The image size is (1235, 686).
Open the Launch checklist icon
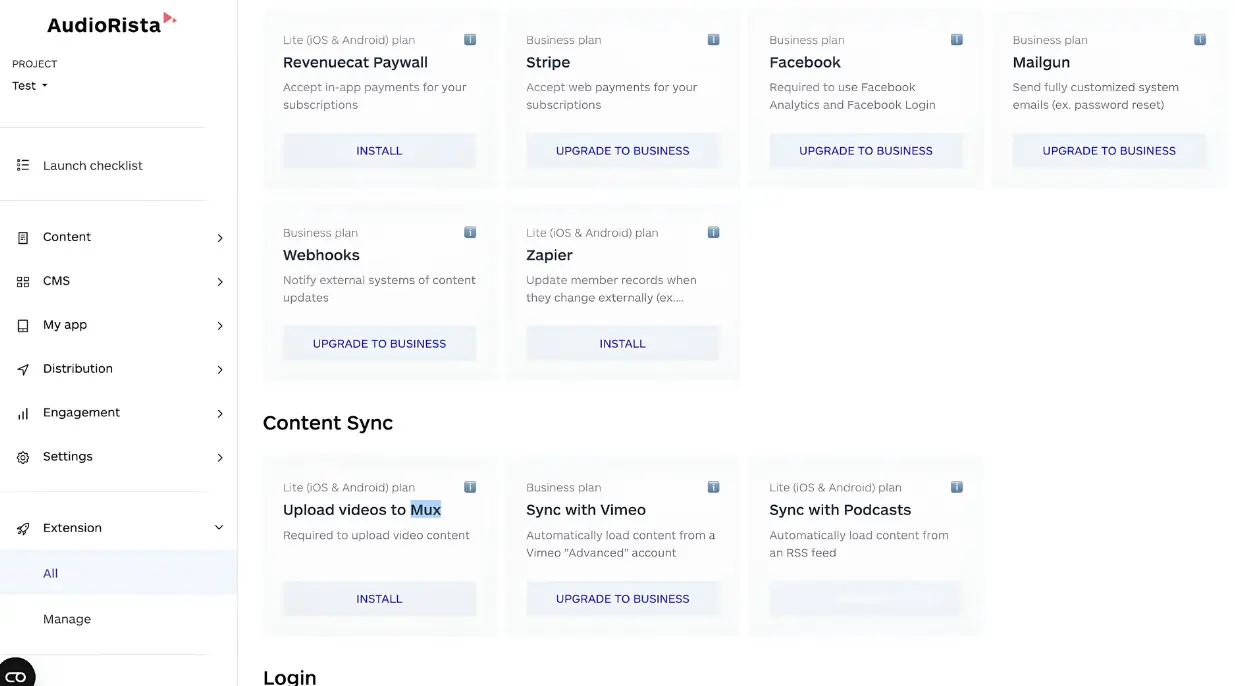[23, 165]
